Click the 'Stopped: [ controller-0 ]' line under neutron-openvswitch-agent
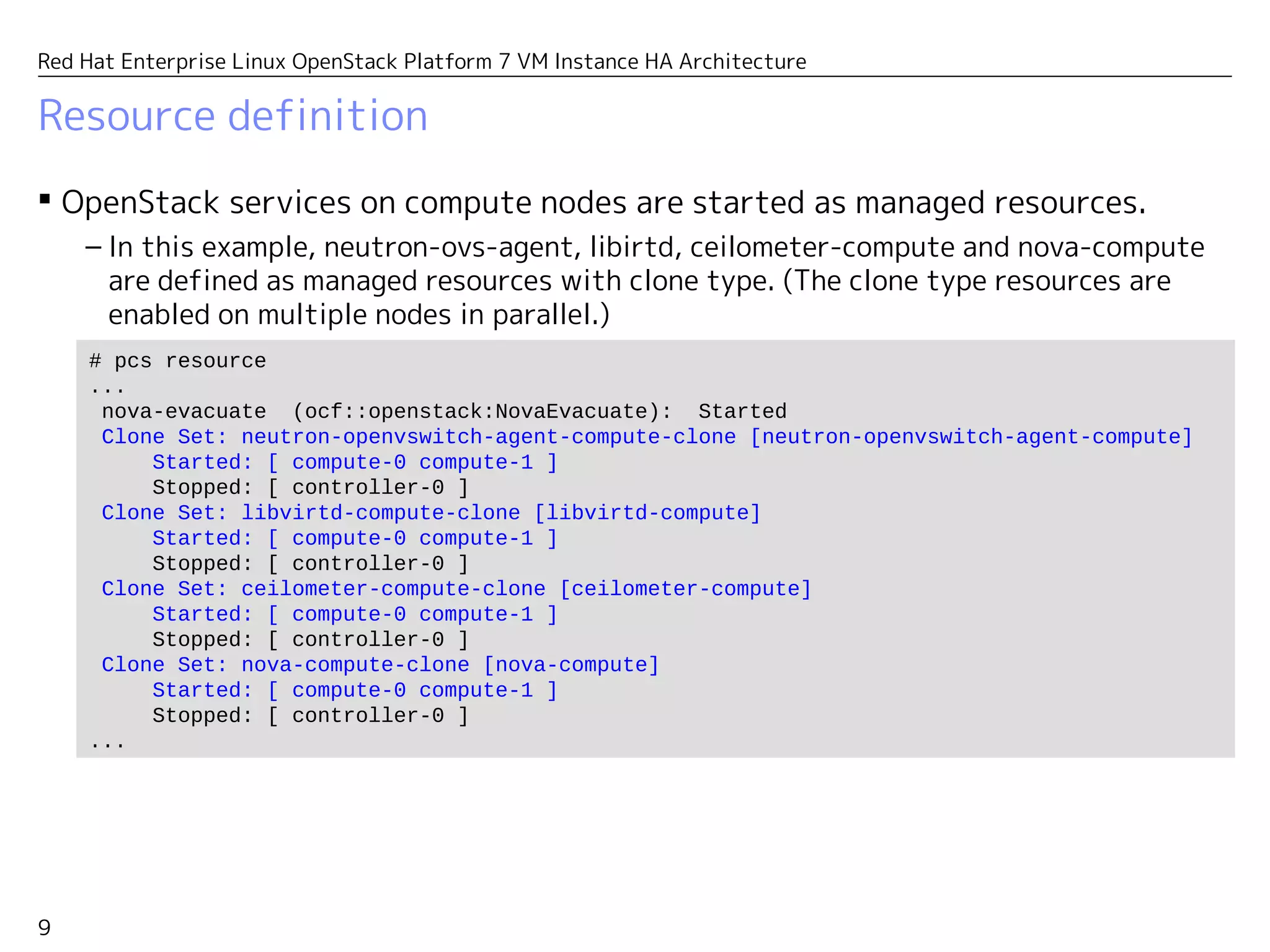 [x=311, y=488]
